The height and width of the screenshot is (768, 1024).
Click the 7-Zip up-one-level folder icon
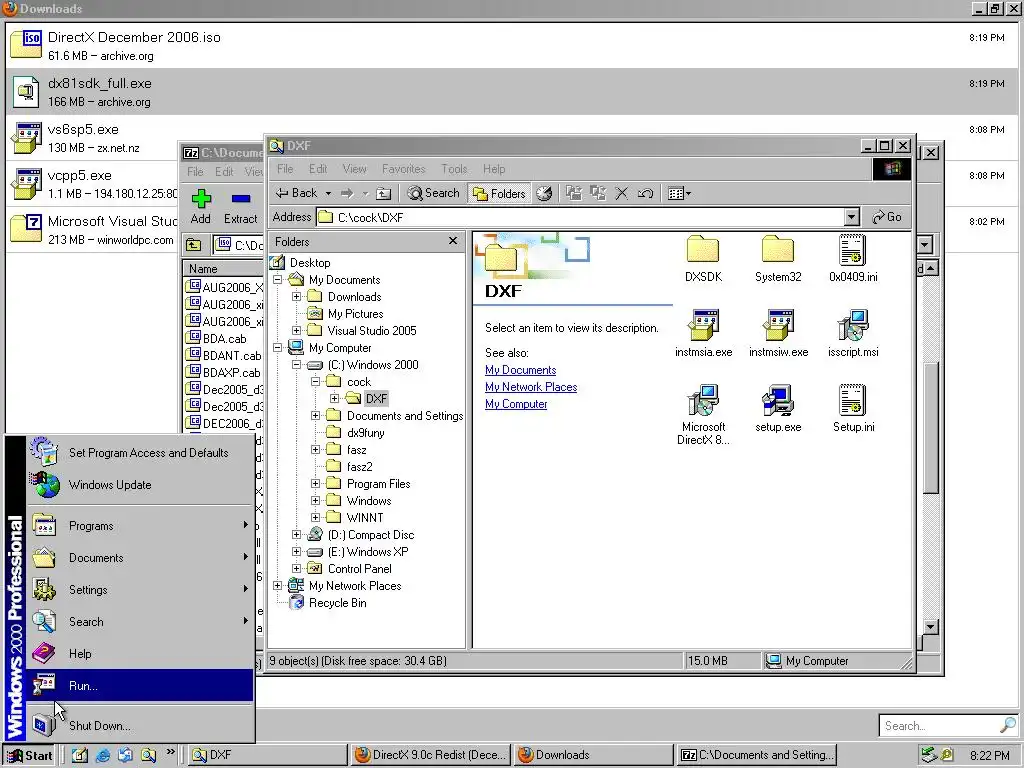click(x=193, y=245)
